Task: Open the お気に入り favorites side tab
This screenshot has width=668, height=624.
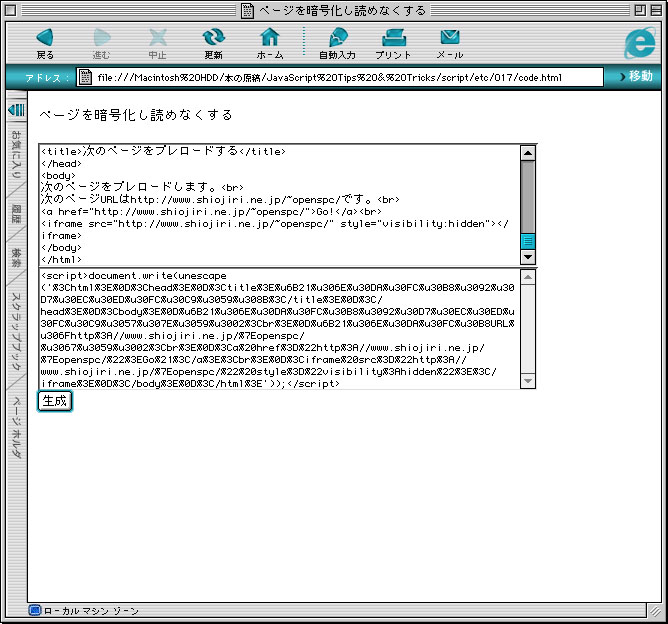Action: pyautogui.click(x=16, y=155)
